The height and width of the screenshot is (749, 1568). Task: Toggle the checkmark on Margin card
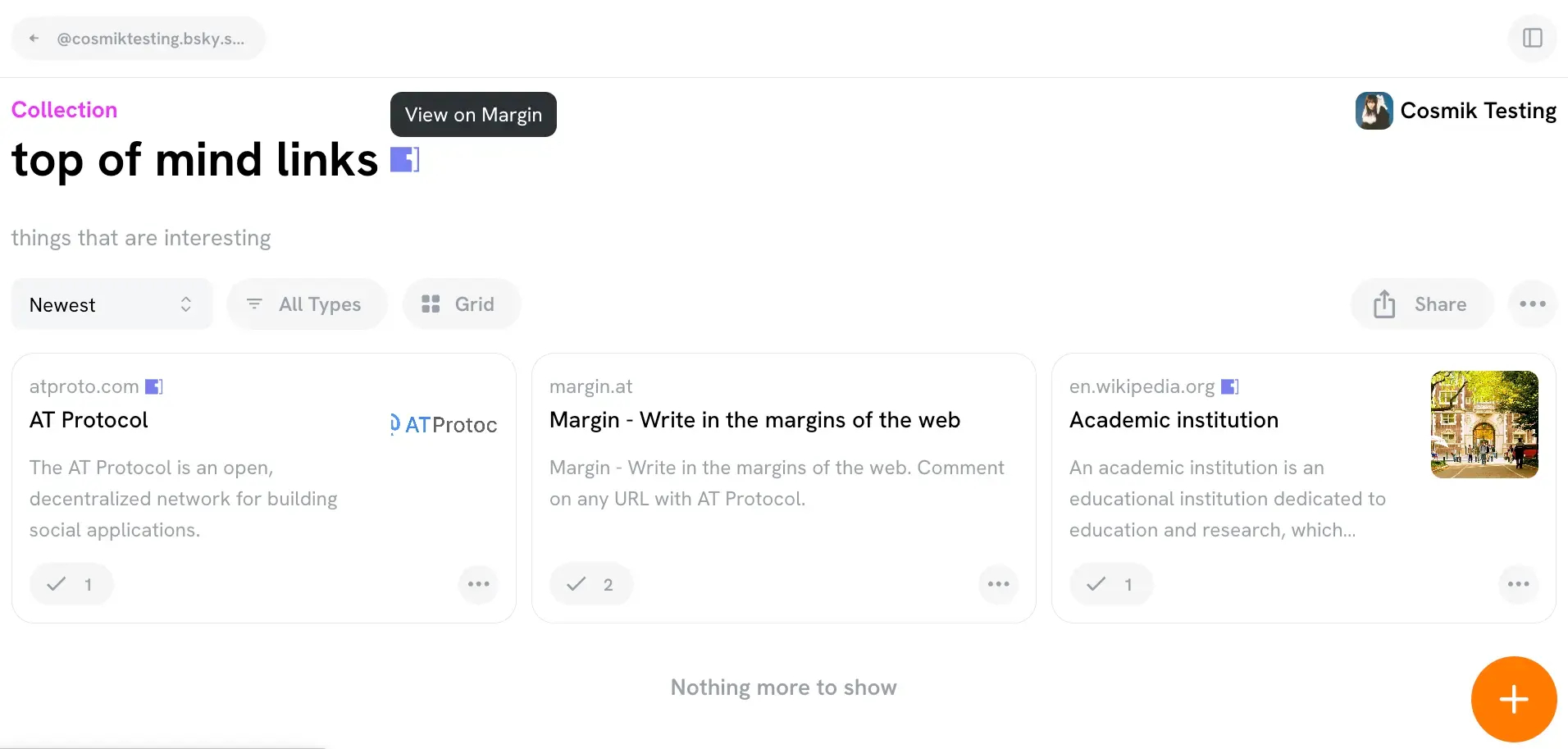[x=590, y=584]
